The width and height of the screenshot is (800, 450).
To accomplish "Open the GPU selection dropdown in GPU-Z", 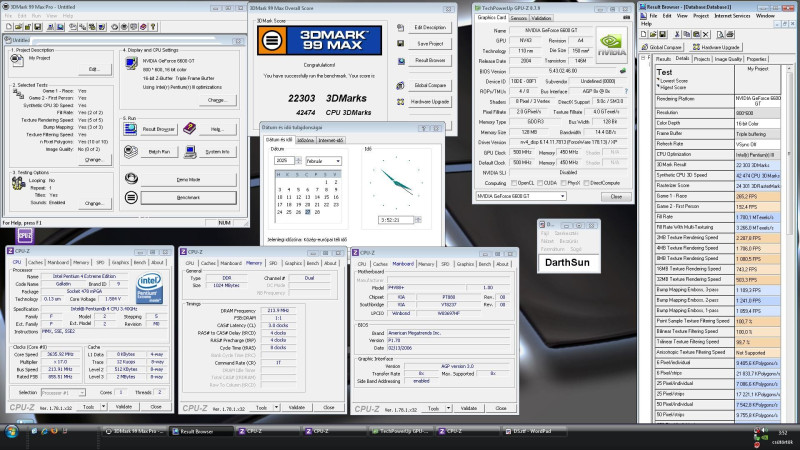I will (x=520, y=196).
